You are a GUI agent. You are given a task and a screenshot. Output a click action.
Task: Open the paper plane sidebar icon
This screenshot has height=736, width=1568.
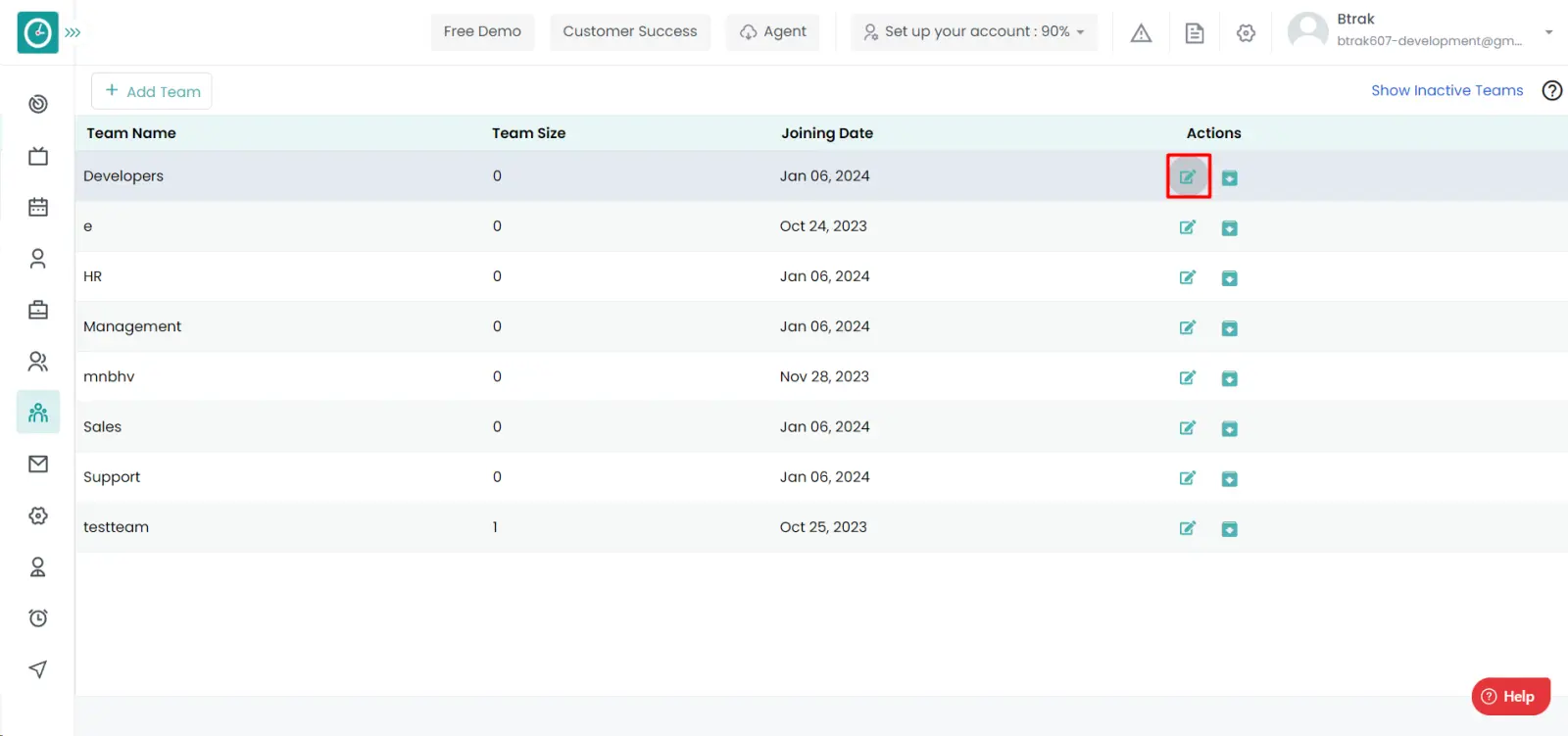click(x=38, y=669)
